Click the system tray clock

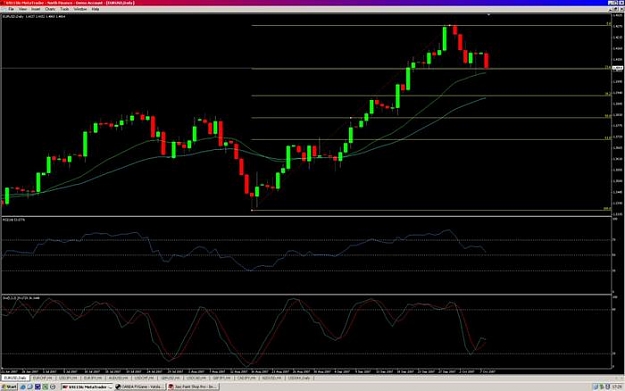click(x=617, y=387)
